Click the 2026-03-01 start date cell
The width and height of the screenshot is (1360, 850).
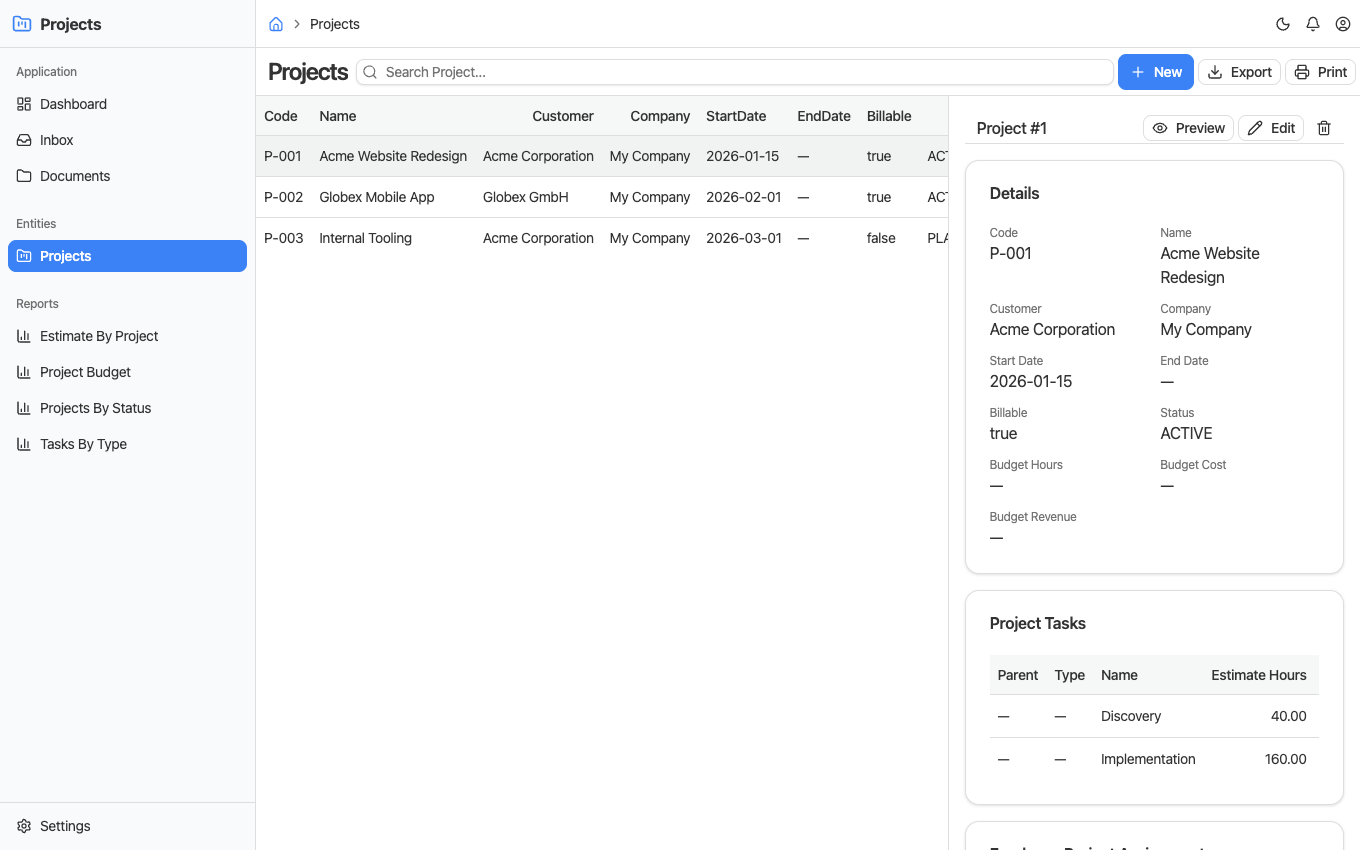coord(744,238)
